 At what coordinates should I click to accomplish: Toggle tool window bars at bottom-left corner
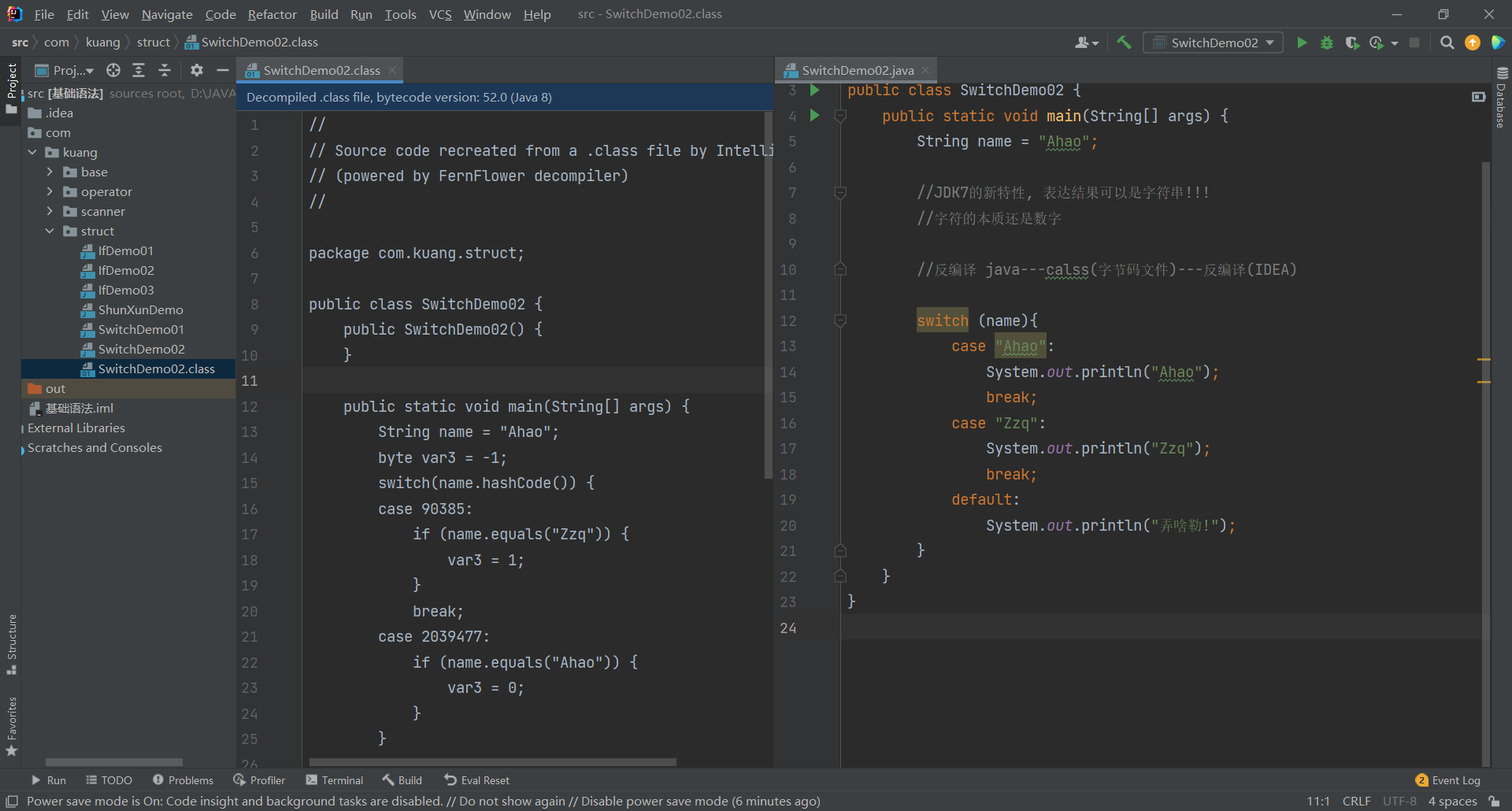click(x=12, y=801)
